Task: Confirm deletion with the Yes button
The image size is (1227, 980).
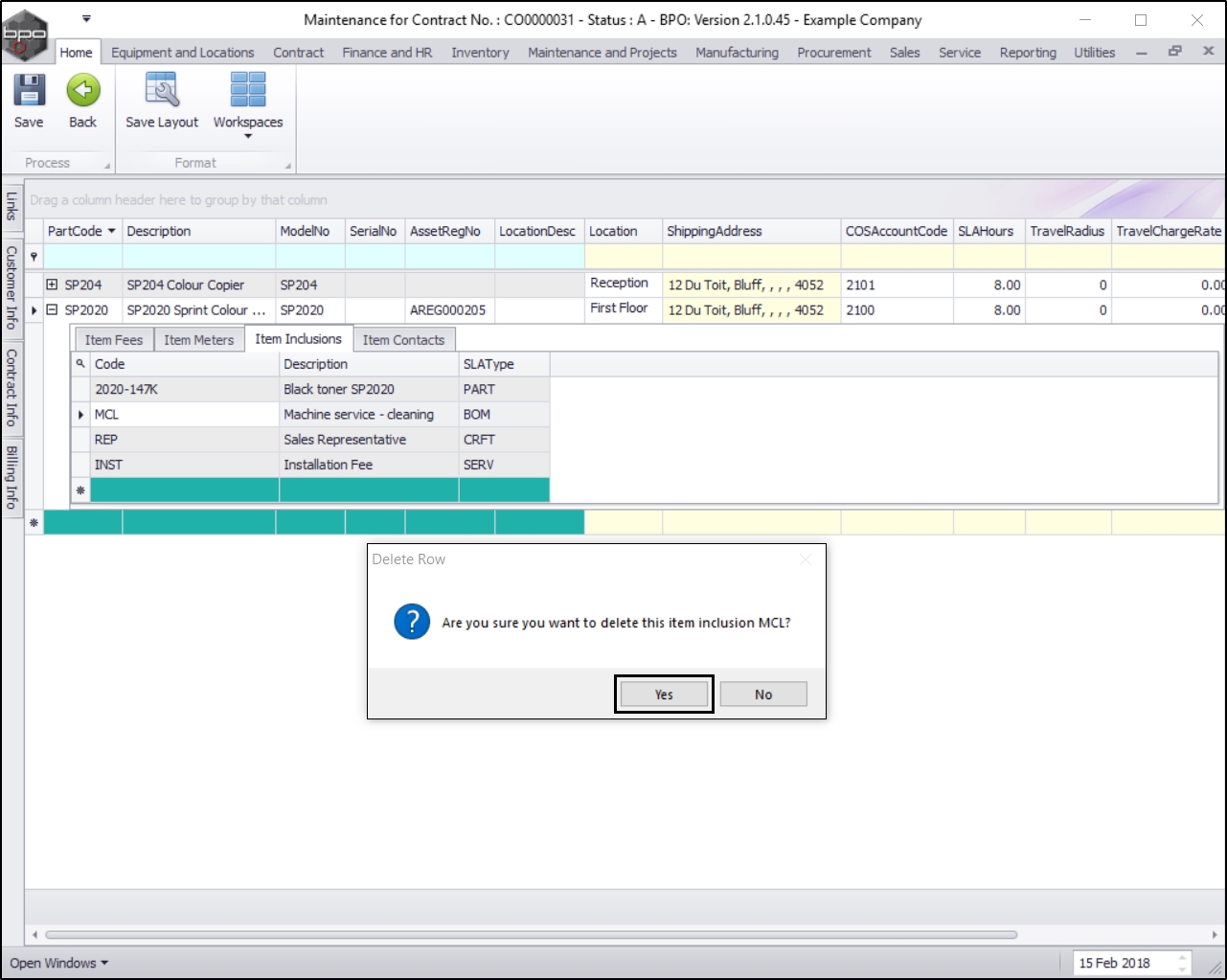Action: [x=664, y=695]
